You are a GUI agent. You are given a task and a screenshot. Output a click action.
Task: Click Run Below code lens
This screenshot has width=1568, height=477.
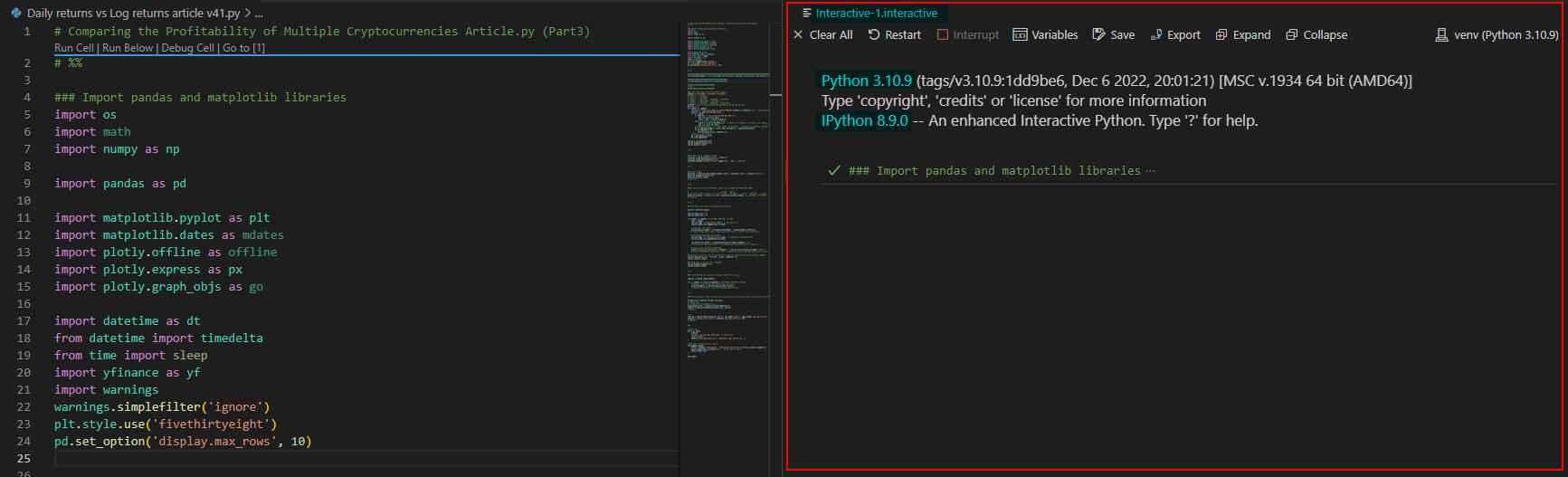(128, 48)
